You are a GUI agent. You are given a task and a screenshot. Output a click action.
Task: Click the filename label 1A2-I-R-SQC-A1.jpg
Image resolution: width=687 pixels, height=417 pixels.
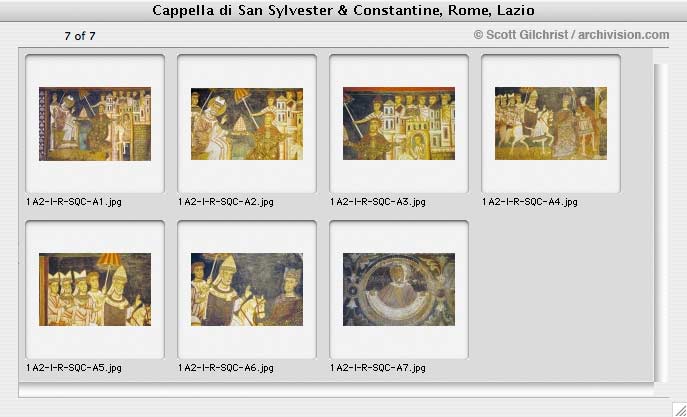click(x=74, y=202)
